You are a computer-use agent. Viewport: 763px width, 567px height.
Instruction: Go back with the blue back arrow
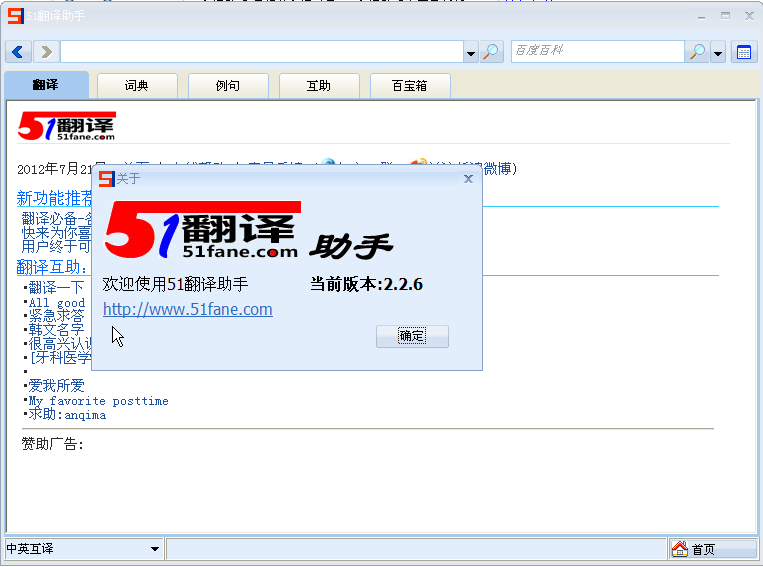pyautogui.click(x=18, y=52)
